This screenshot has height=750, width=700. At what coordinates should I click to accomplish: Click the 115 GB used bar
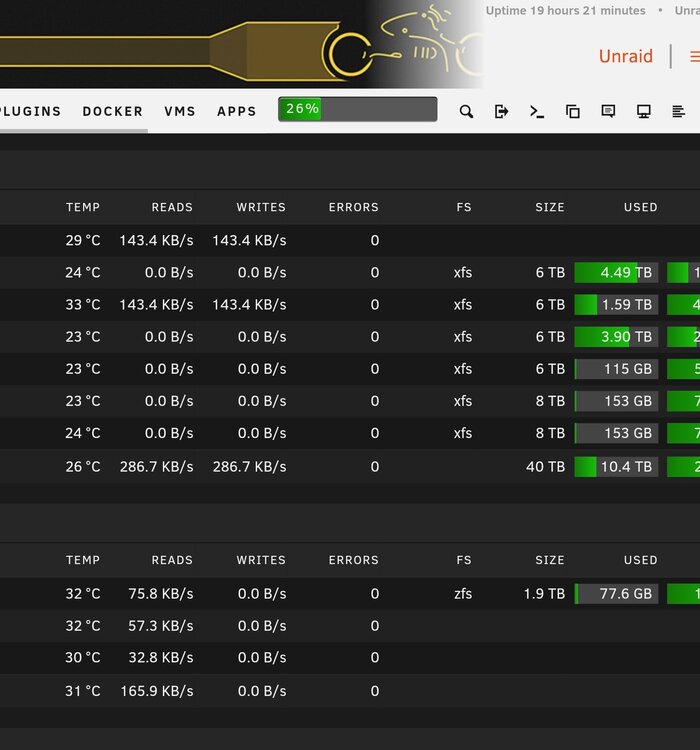(616, 369)
